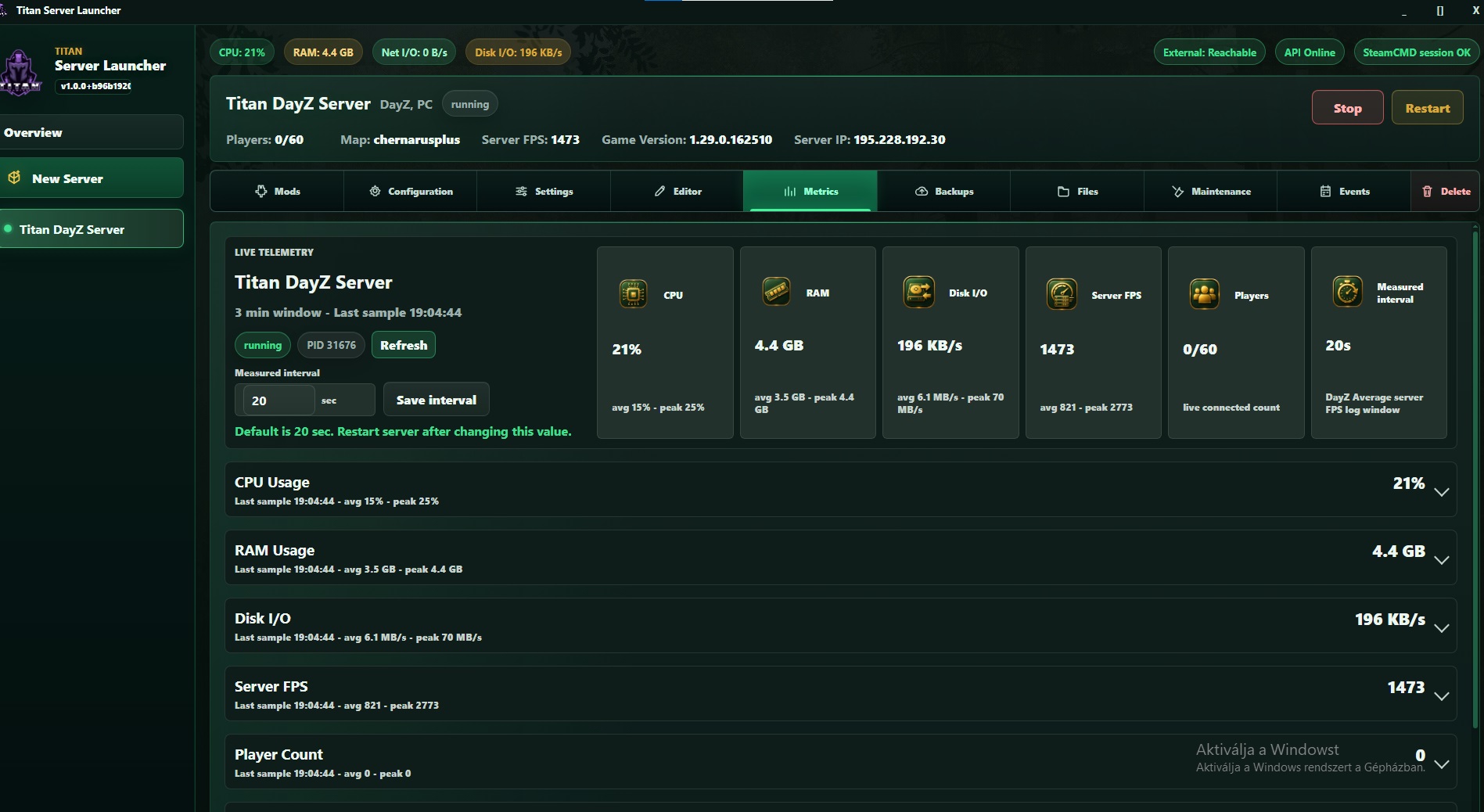1484x812 pixels.
Task: Click the Metrics bar chart icon
Action: (x=790, y=191)
